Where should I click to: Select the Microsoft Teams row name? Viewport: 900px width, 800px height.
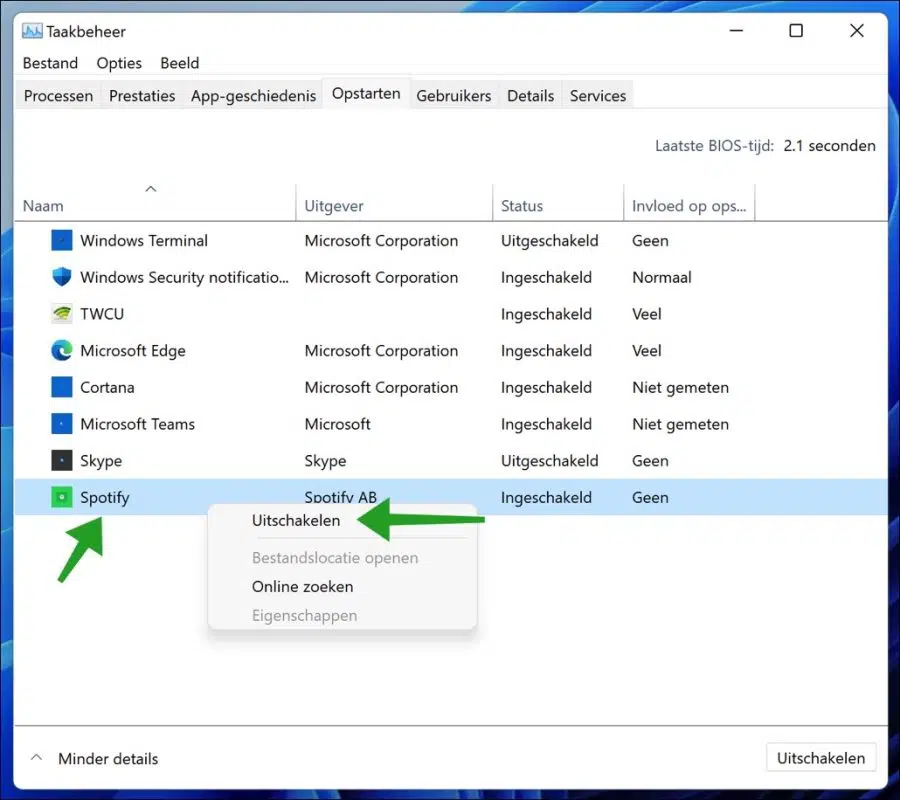(137, 424)
